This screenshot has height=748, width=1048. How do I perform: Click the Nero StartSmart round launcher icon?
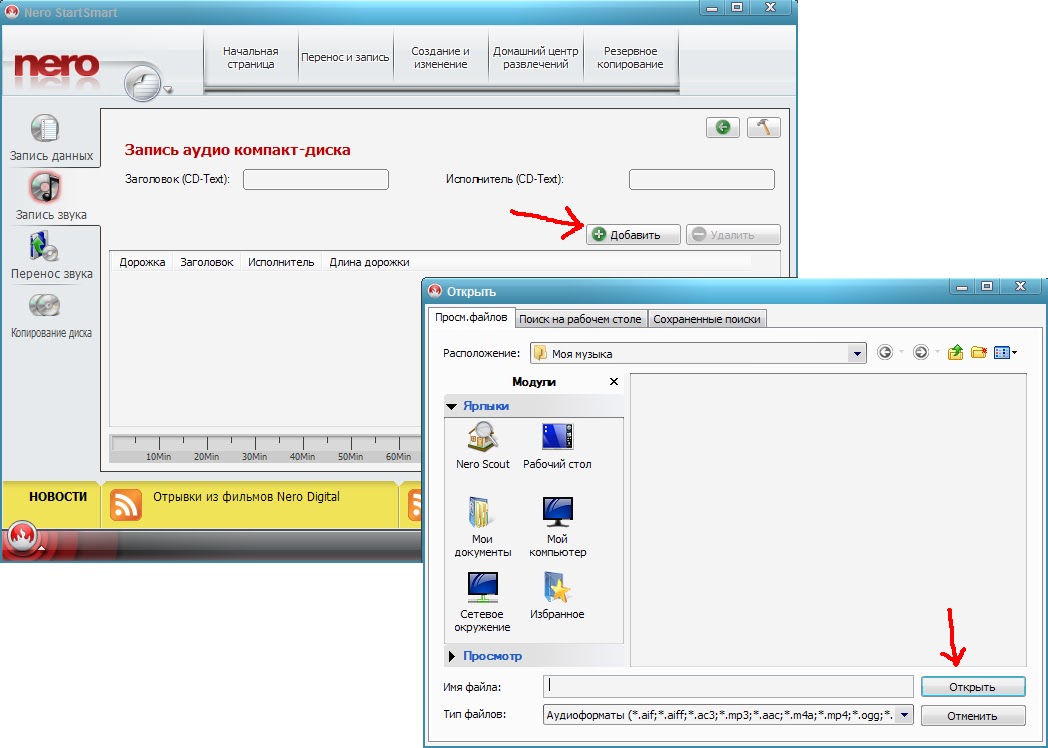pyautogui.click(x=142, y=83)
